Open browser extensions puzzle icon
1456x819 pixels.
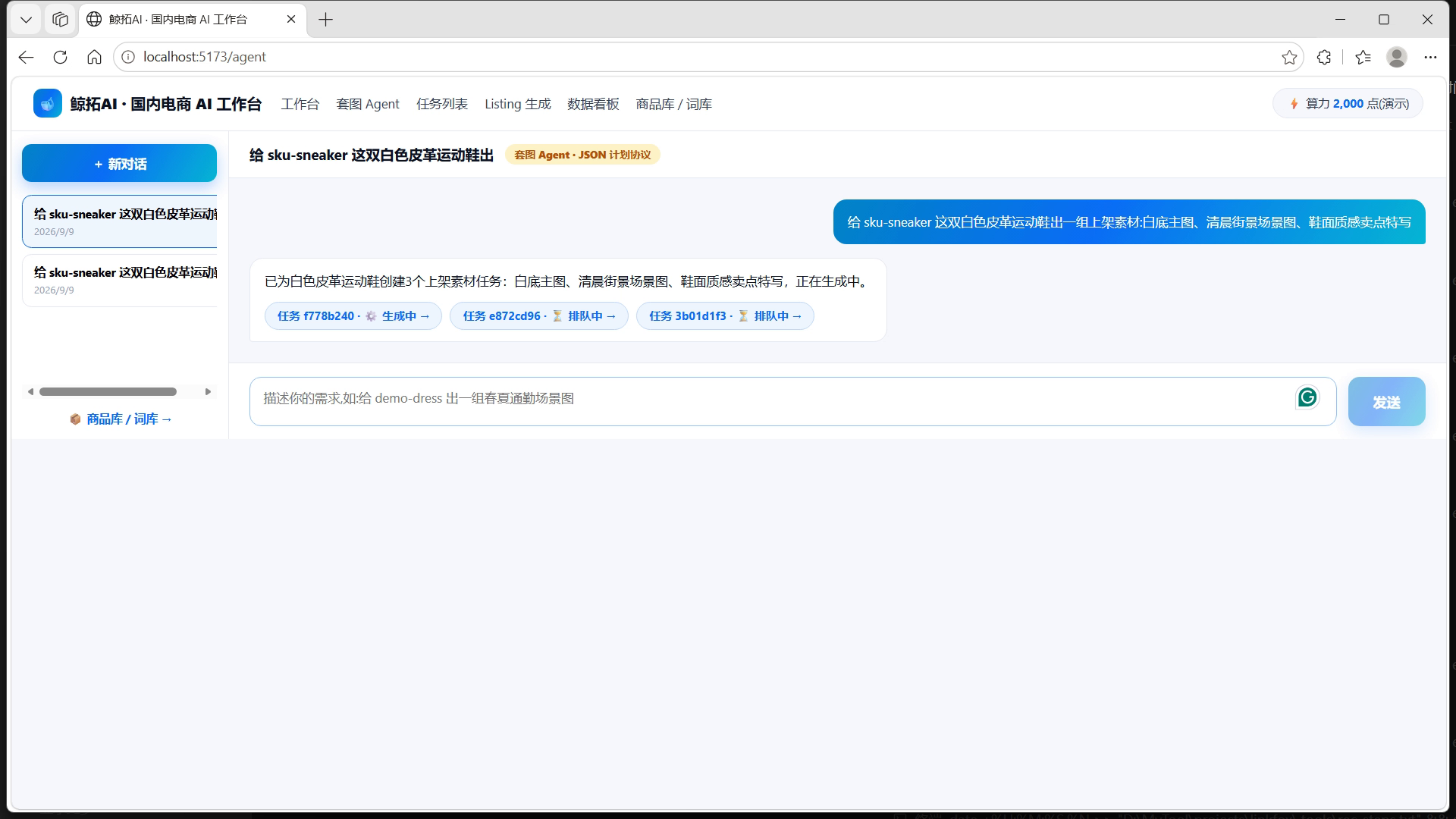(1324, 57)
